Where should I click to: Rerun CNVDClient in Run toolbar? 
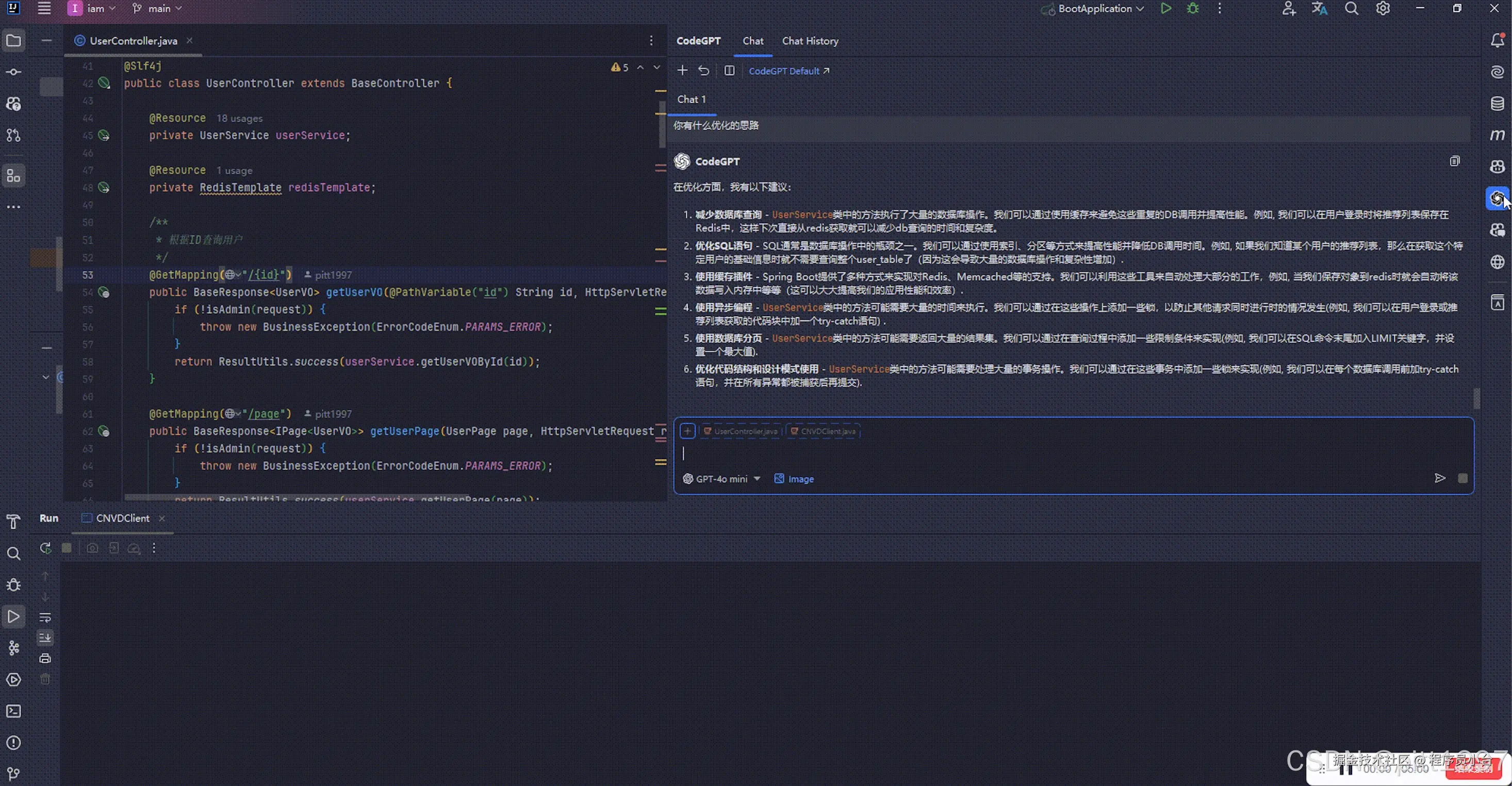click(x=45, y=548)
